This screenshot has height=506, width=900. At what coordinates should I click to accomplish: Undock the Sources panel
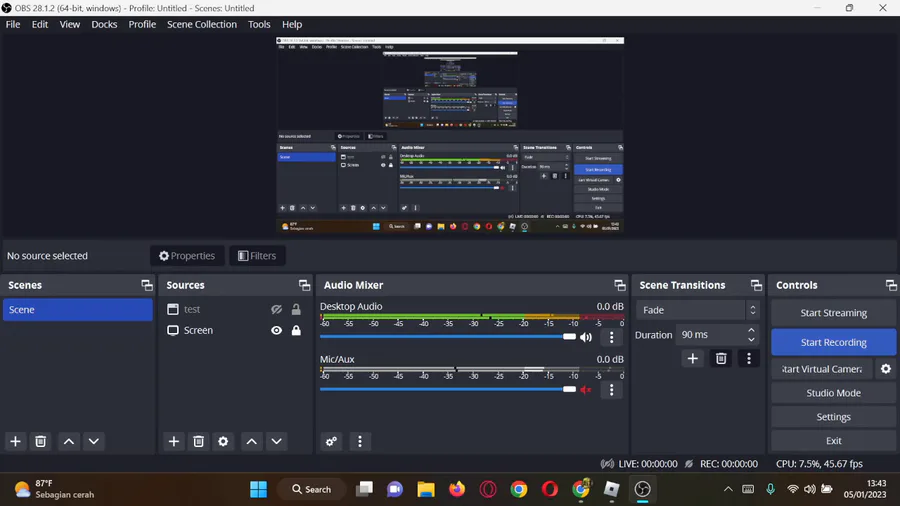pos(304,285)
